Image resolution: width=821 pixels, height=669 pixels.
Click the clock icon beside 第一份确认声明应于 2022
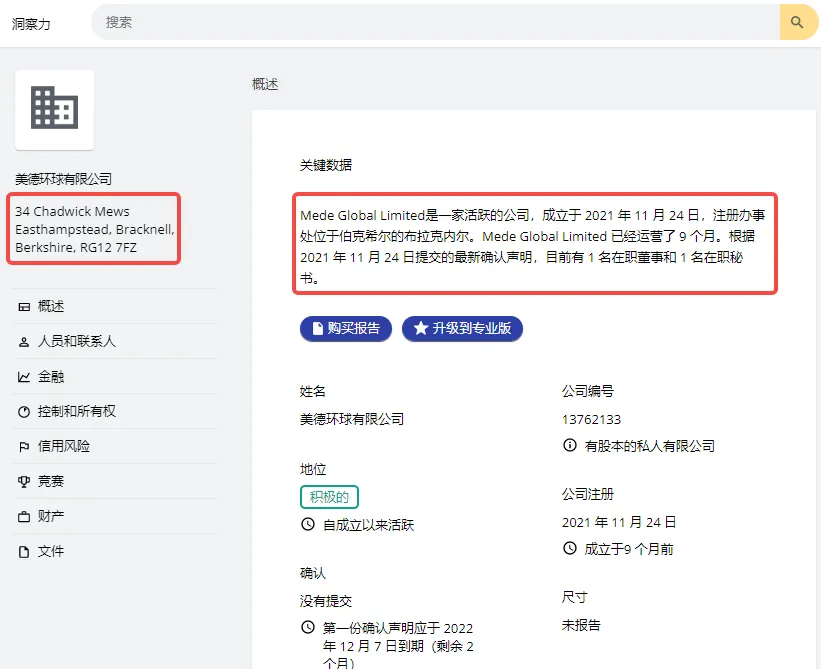coord(308,627)
